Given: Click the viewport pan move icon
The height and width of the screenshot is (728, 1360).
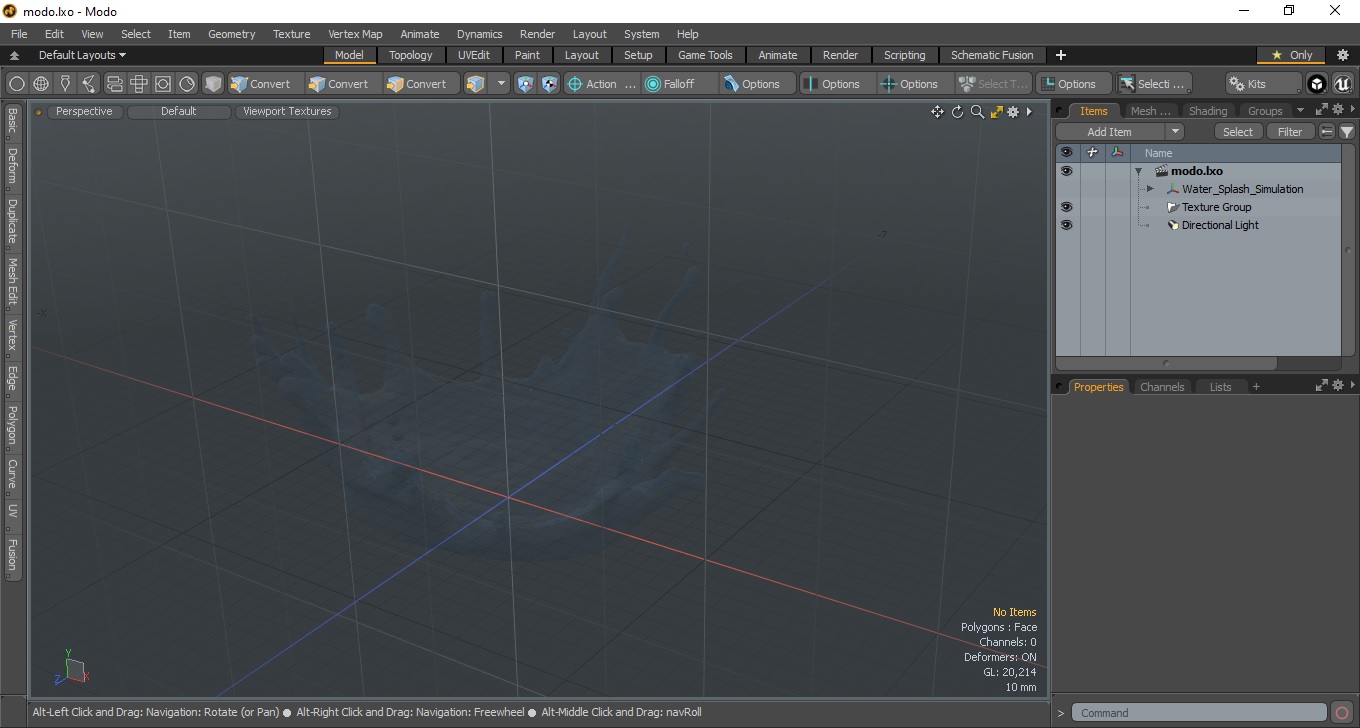Looking at the screenshot, I should [937, 112].
